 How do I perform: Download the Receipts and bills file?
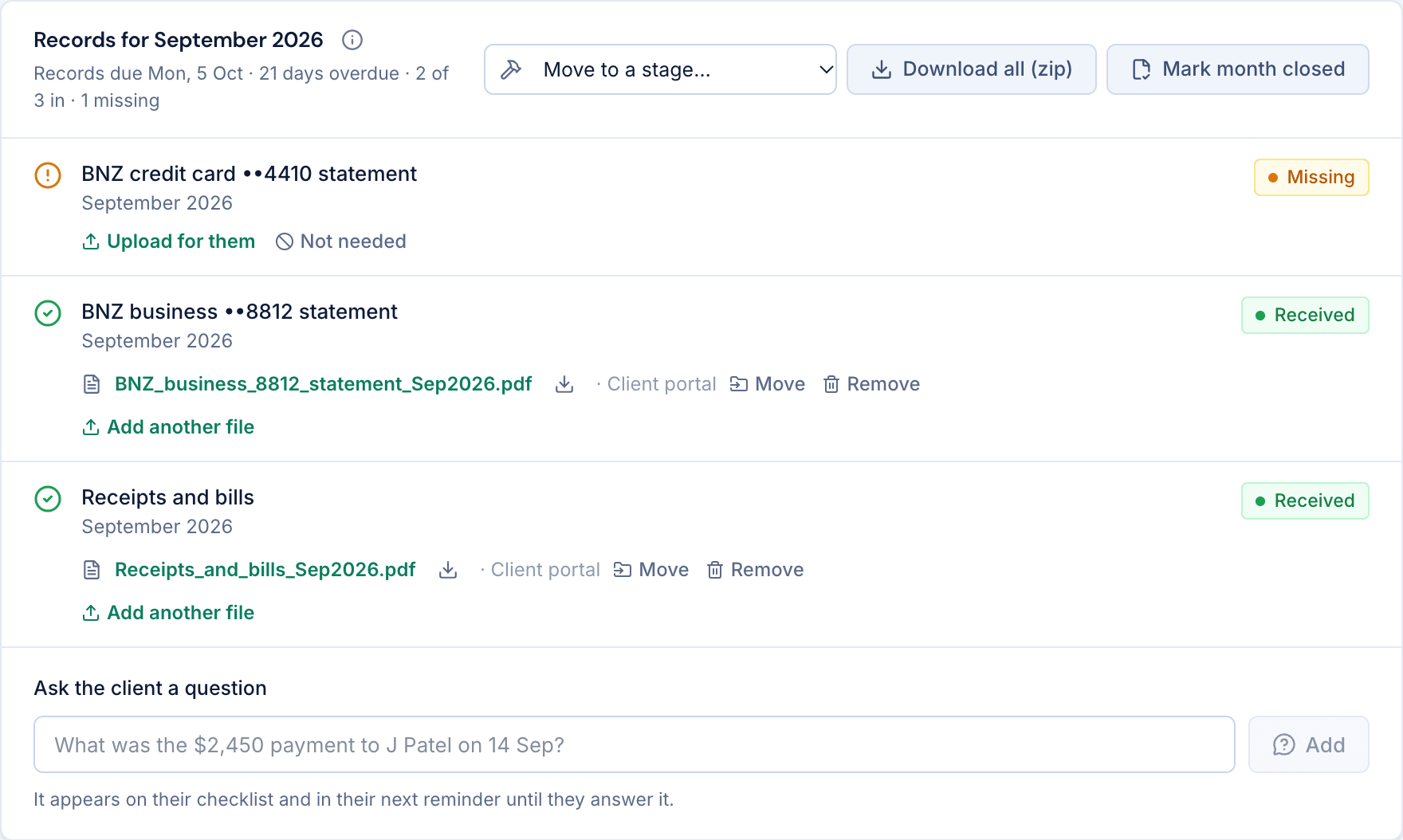(x=448, y=570)
